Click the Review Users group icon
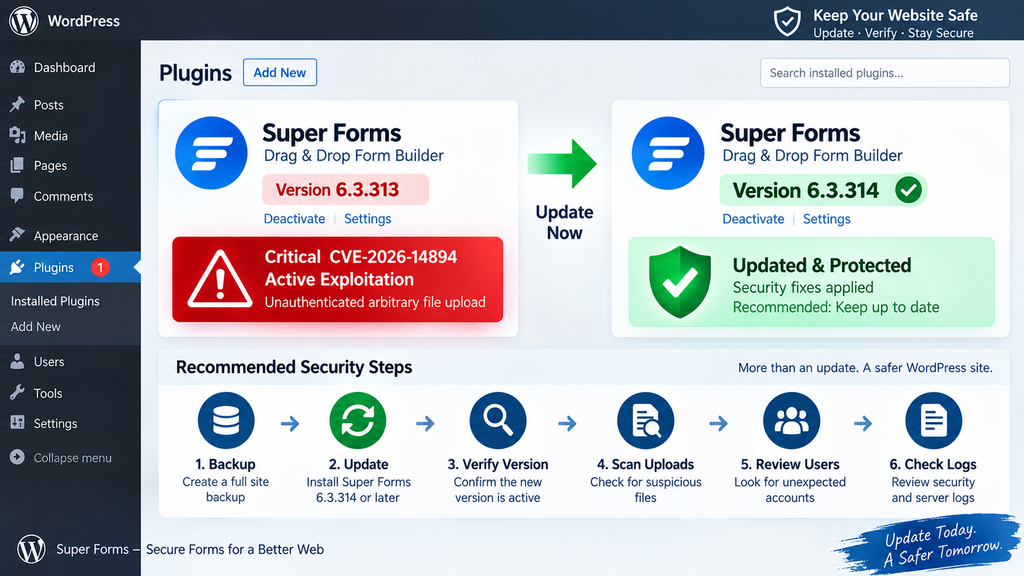Image resolution: width=1024 pixels, height=576 pixels. 792,421
